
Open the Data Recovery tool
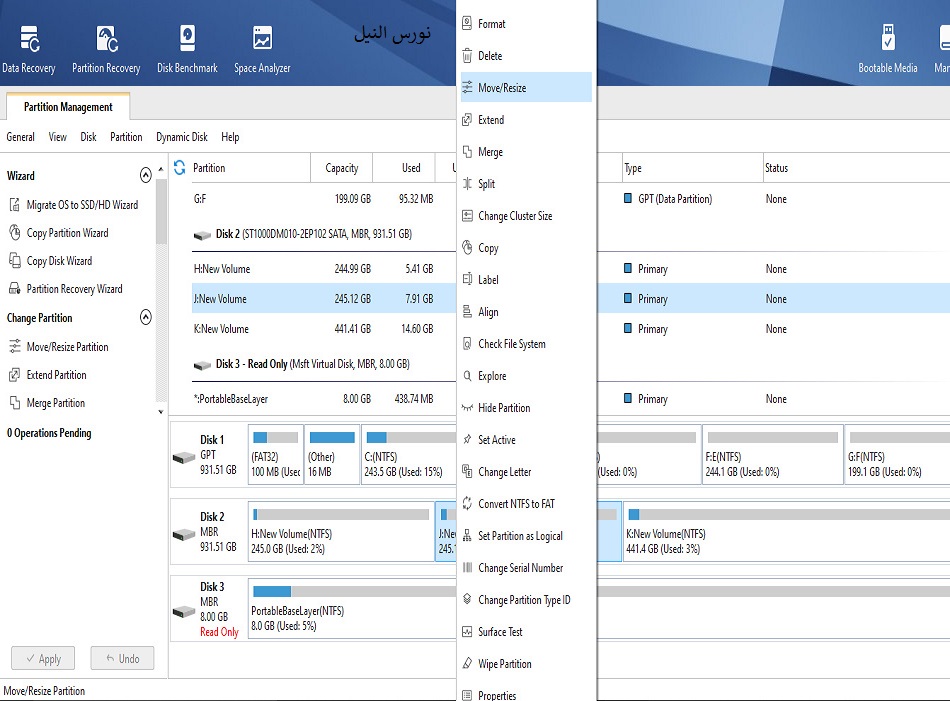click(x=28, y=49)
